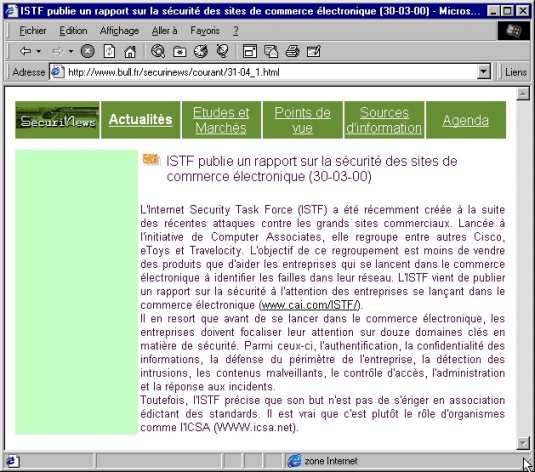
Task: Click the Channels satellite icon
Action: tap(222, 51)
